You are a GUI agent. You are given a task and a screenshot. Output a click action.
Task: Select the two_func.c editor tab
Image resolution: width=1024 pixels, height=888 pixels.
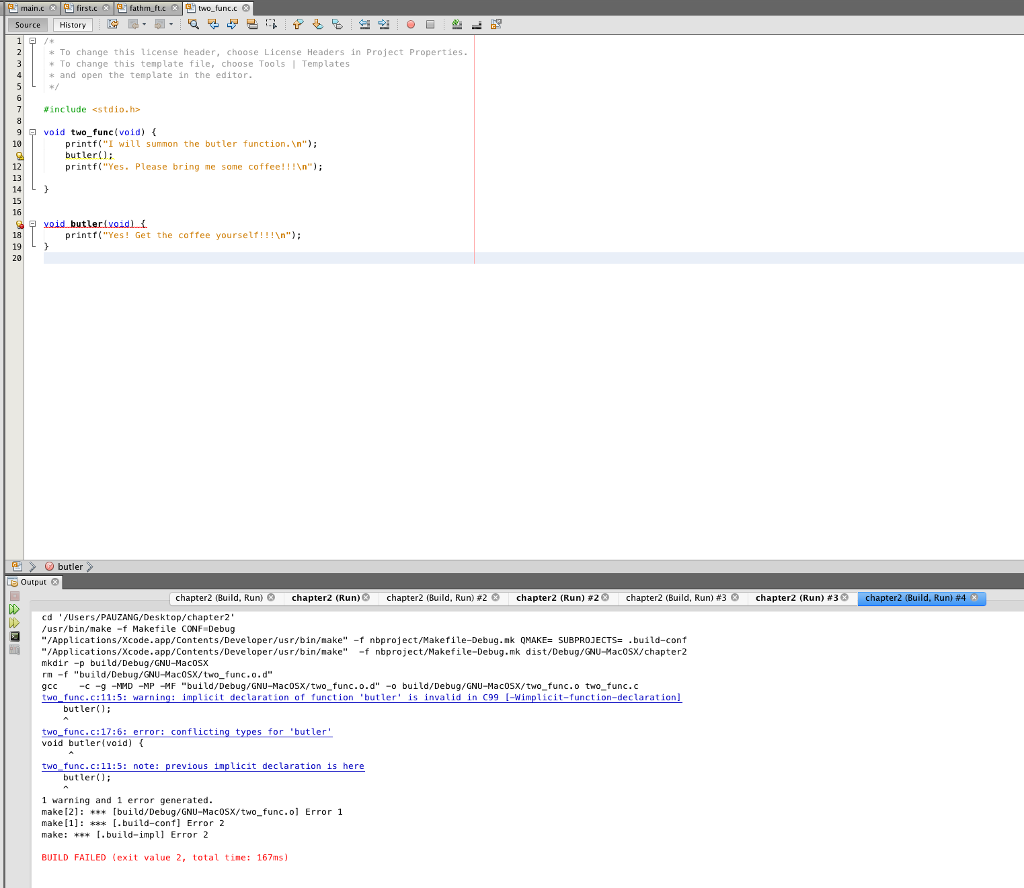217,8
